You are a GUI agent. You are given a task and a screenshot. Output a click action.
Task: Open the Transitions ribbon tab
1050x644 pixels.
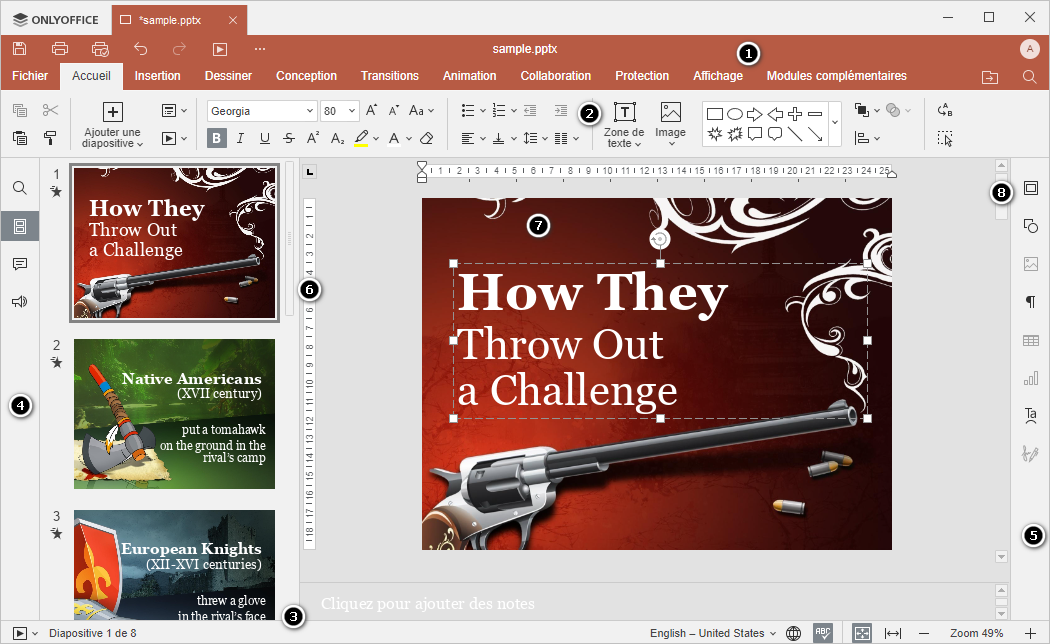(x=389, y=76)
